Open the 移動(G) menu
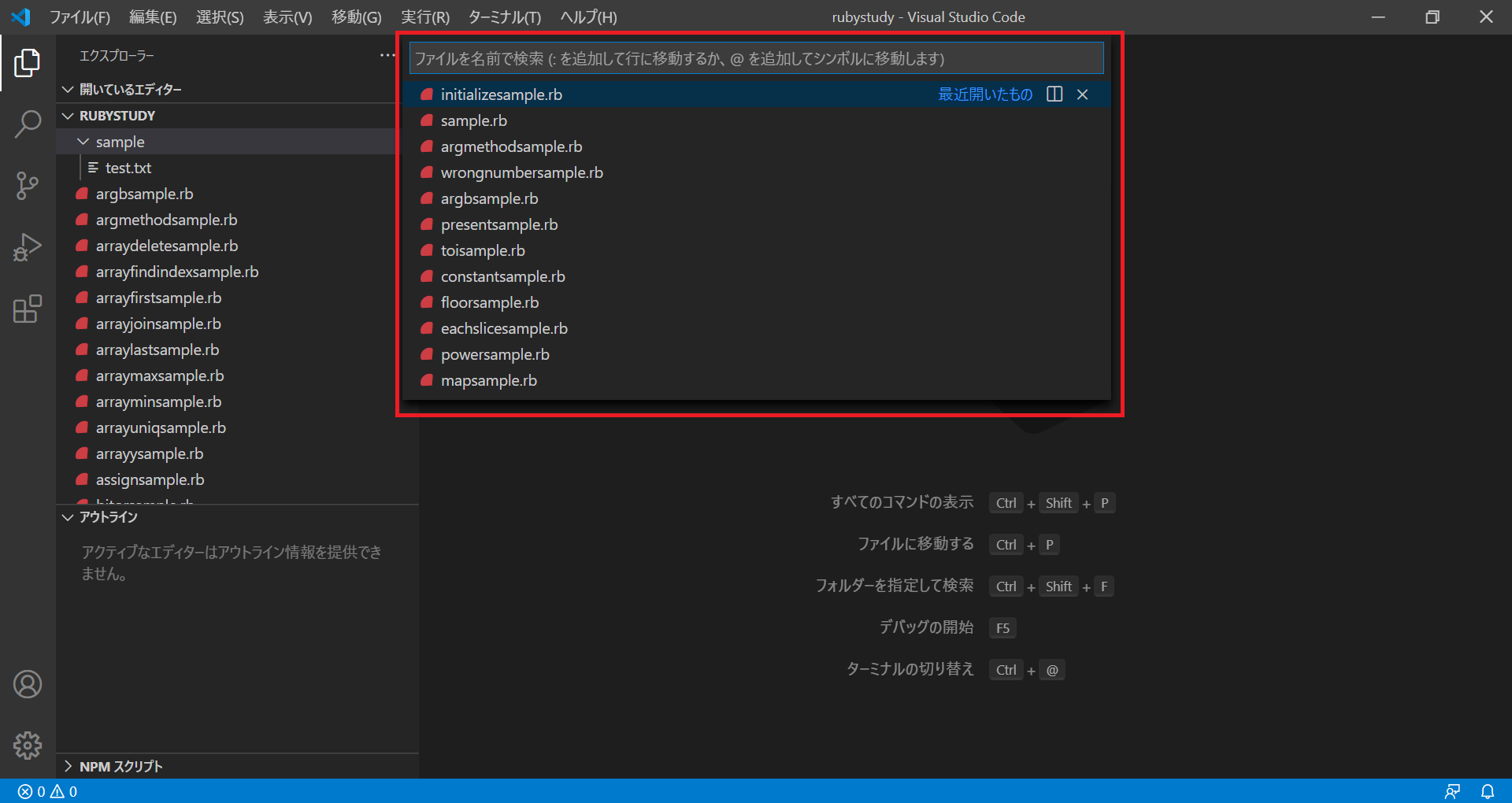This screenshot has height=803, width=1512. point(356,17)
